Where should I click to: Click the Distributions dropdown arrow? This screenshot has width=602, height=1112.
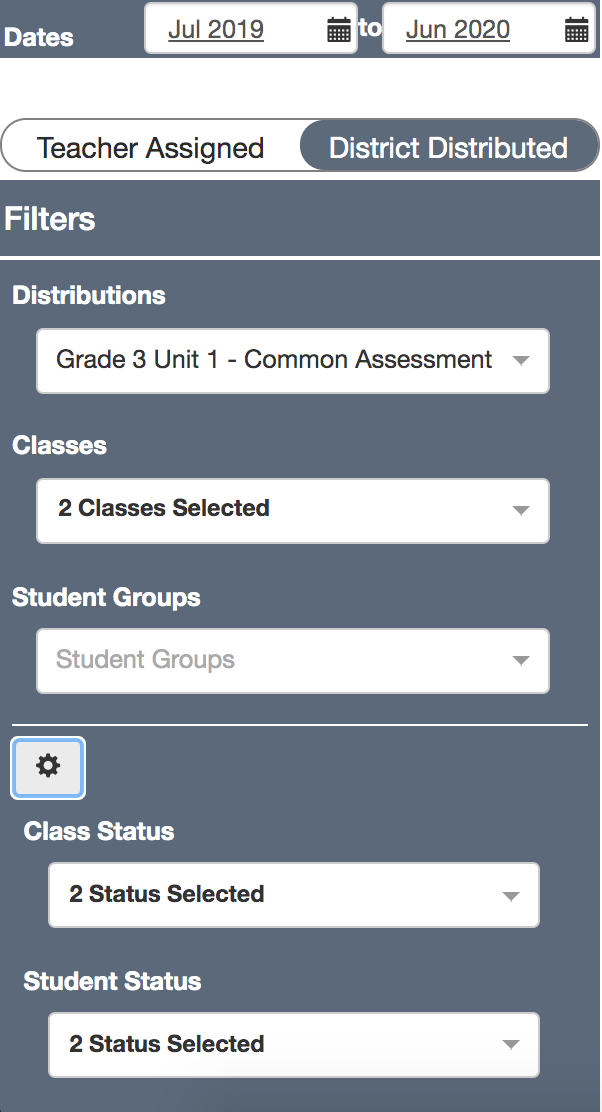coord(520,361)
